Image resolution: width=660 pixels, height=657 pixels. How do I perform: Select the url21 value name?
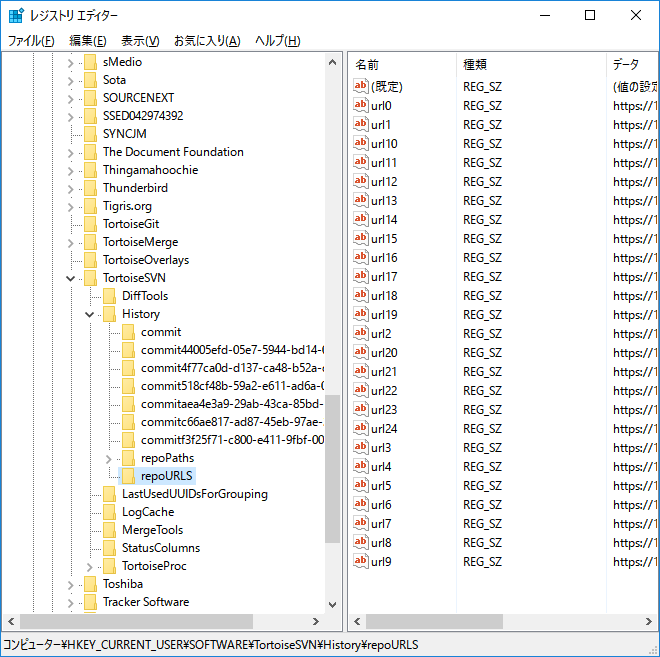384,372
